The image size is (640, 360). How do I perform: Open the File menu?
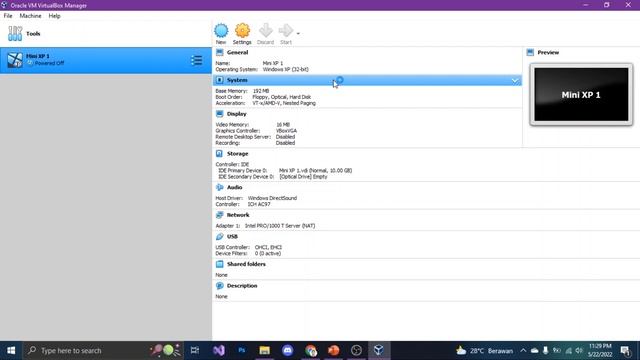8,16
